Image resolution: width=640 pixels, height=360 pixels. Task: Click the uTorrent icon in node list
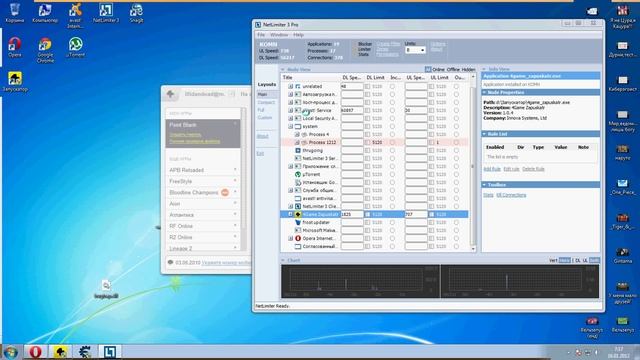[x=298, y=174]
